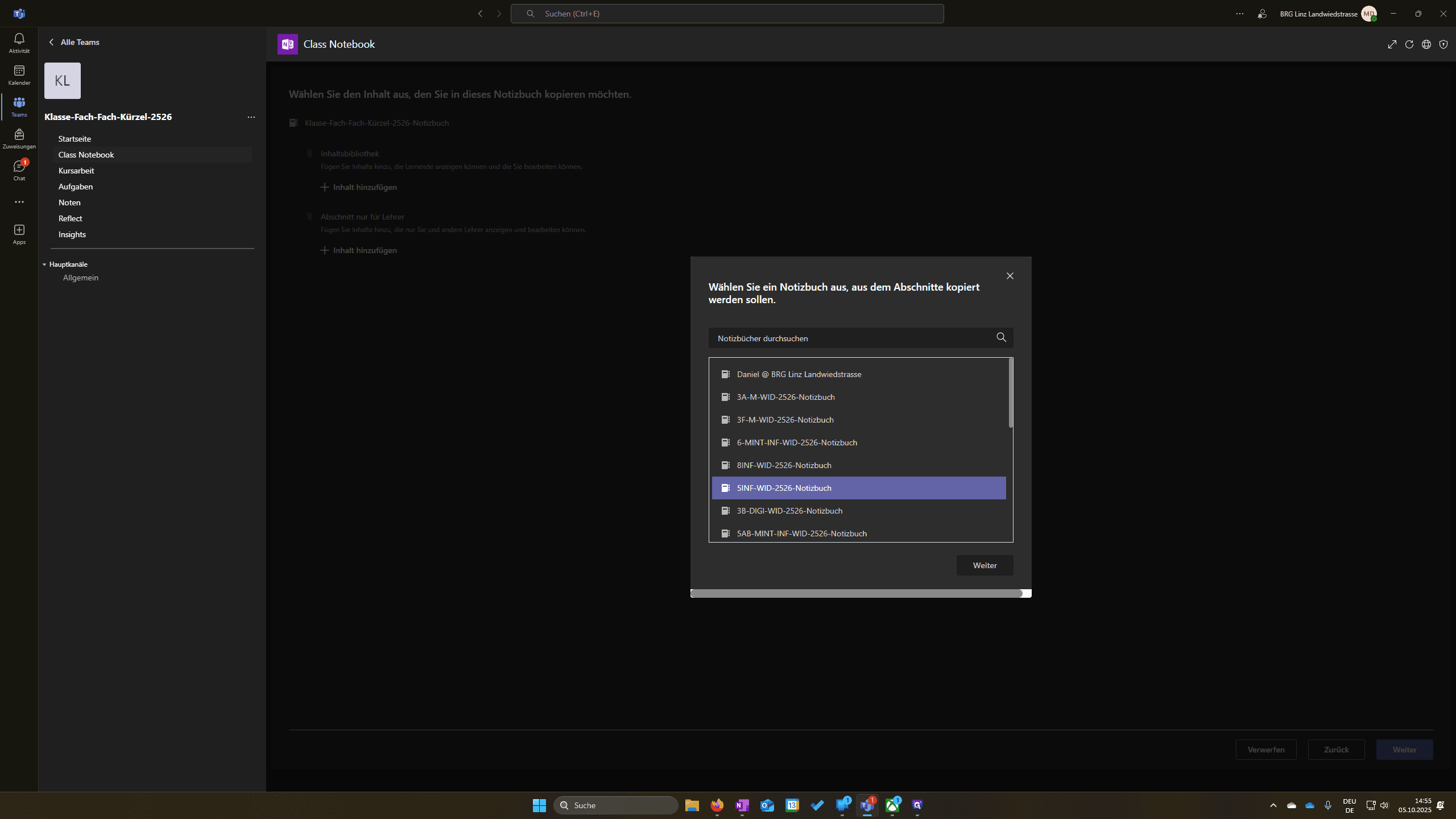The width and height of the screenshot is (1456, 819).
Task: Click the Teams search box
Action: [727, 14]
